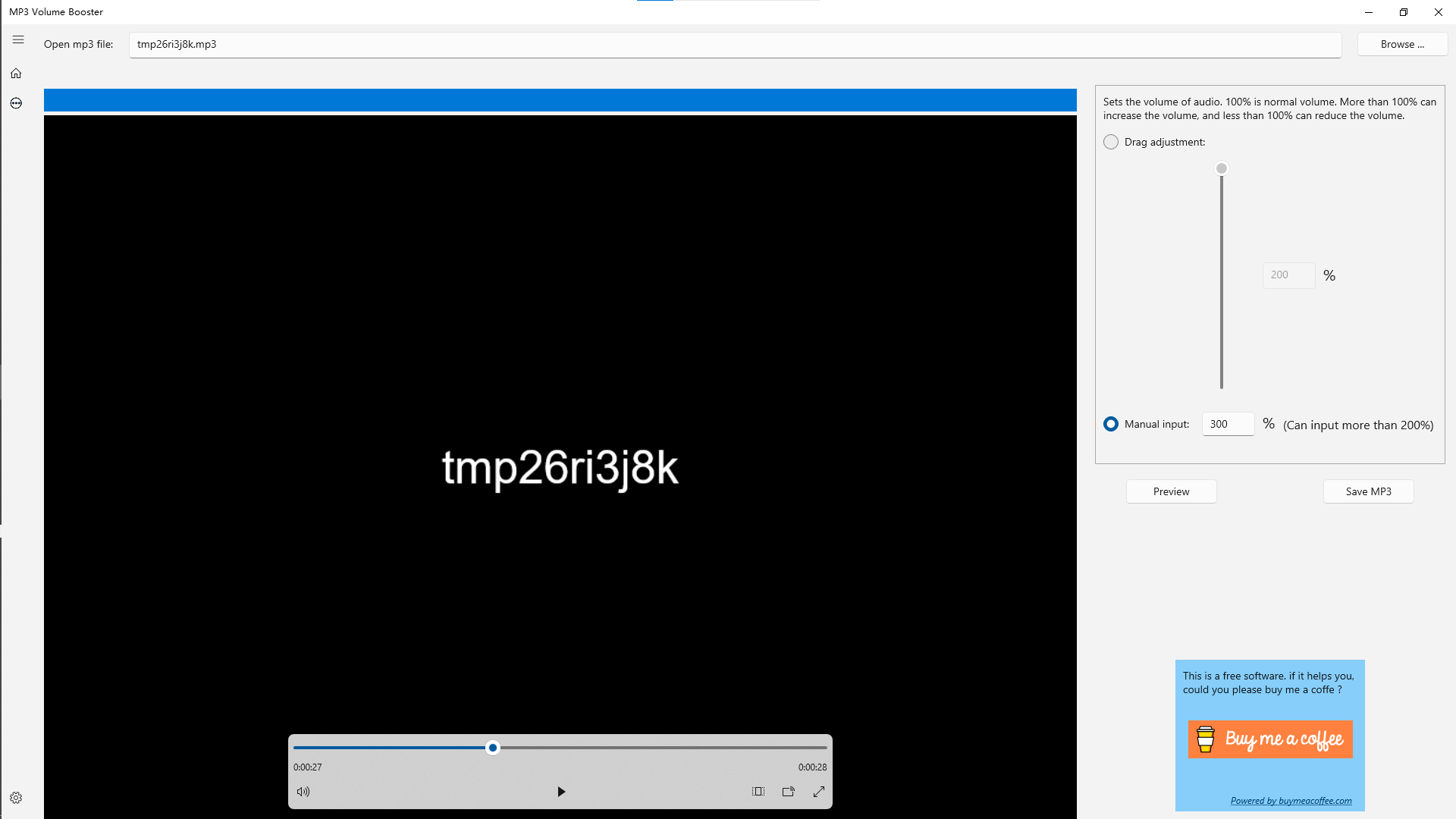Click the Open mp3 file path field

pyautogui.click(x=734, y=45)
